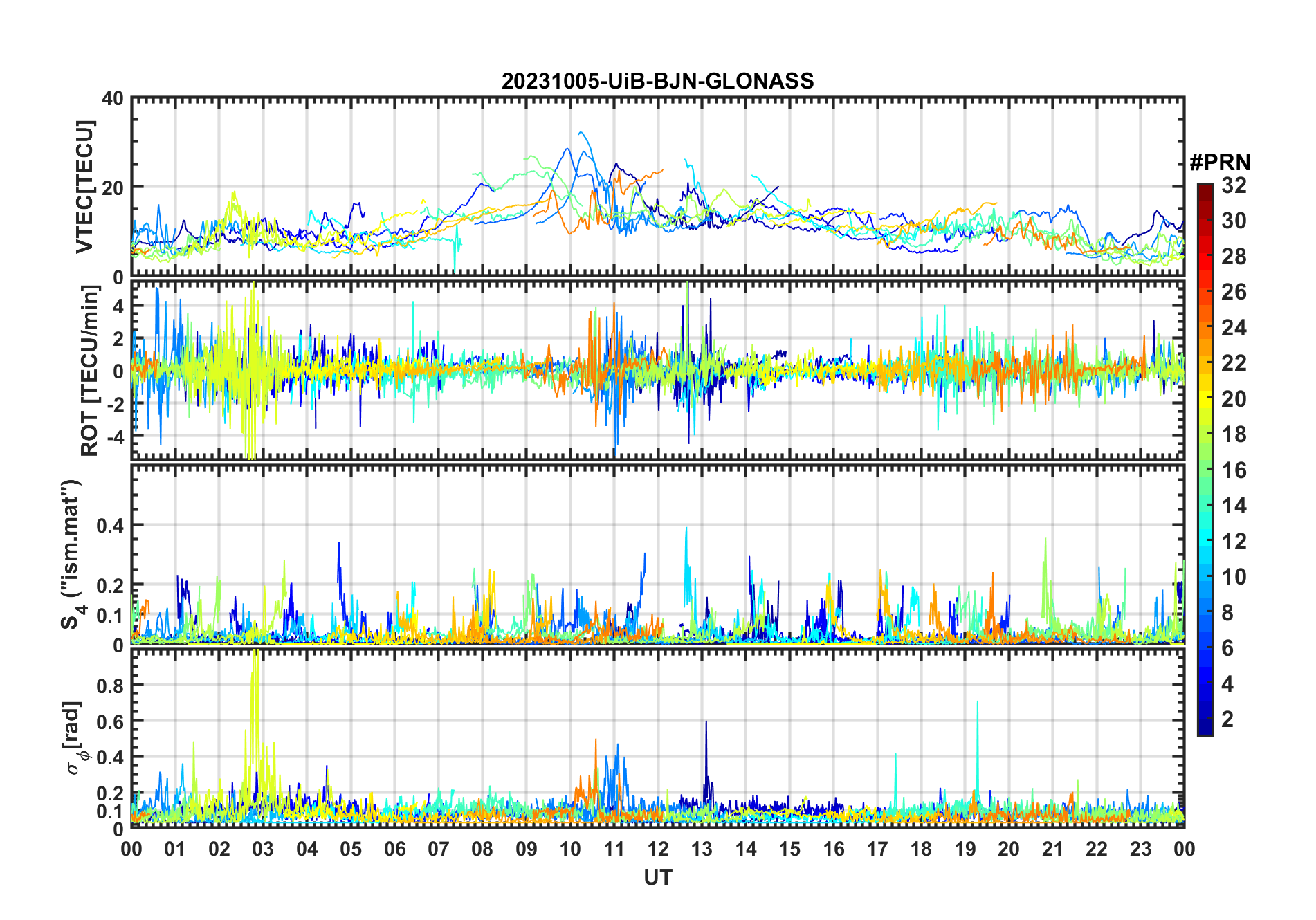Click inside the ROT plot panel

coord(657,369)
